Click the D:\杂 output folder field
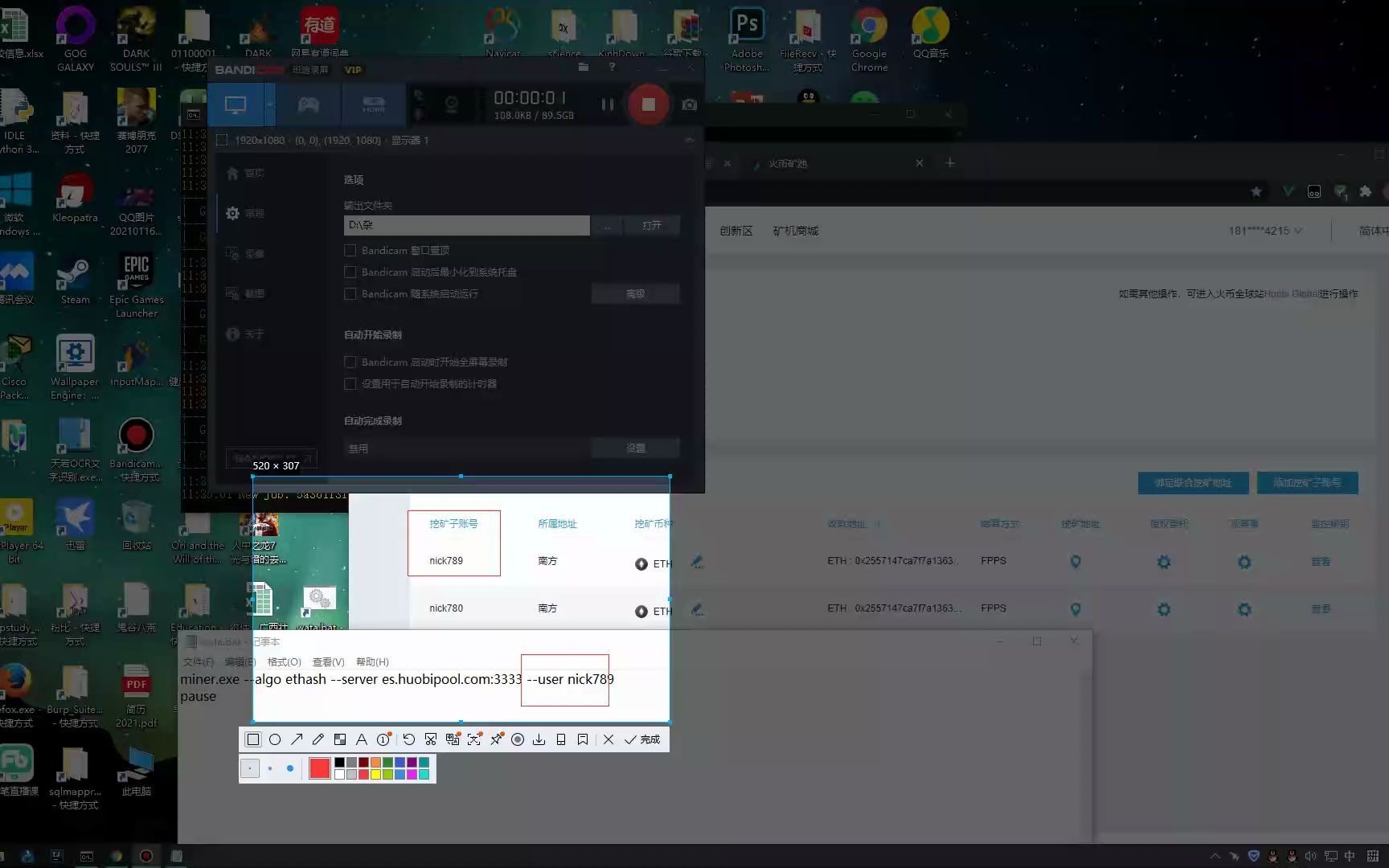The image size is (1389, 868). click(x=466, y=226)
